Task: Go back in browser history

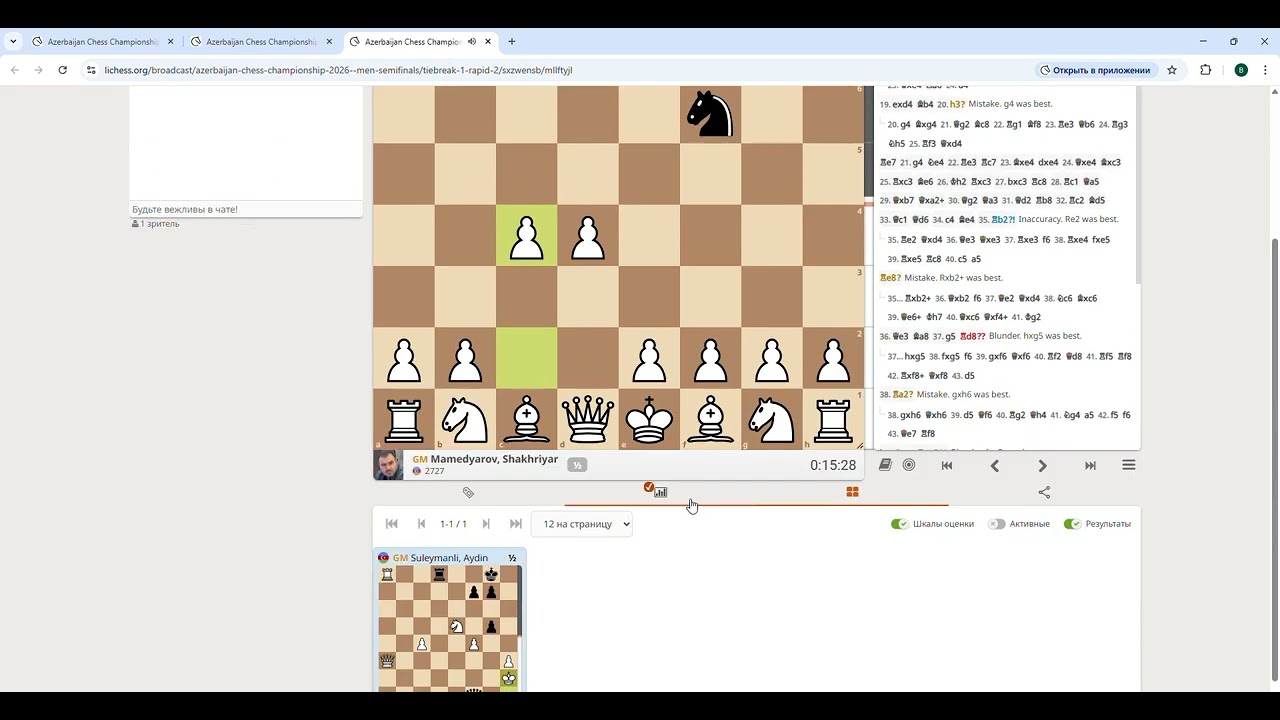Action: (x=14, y=70)
